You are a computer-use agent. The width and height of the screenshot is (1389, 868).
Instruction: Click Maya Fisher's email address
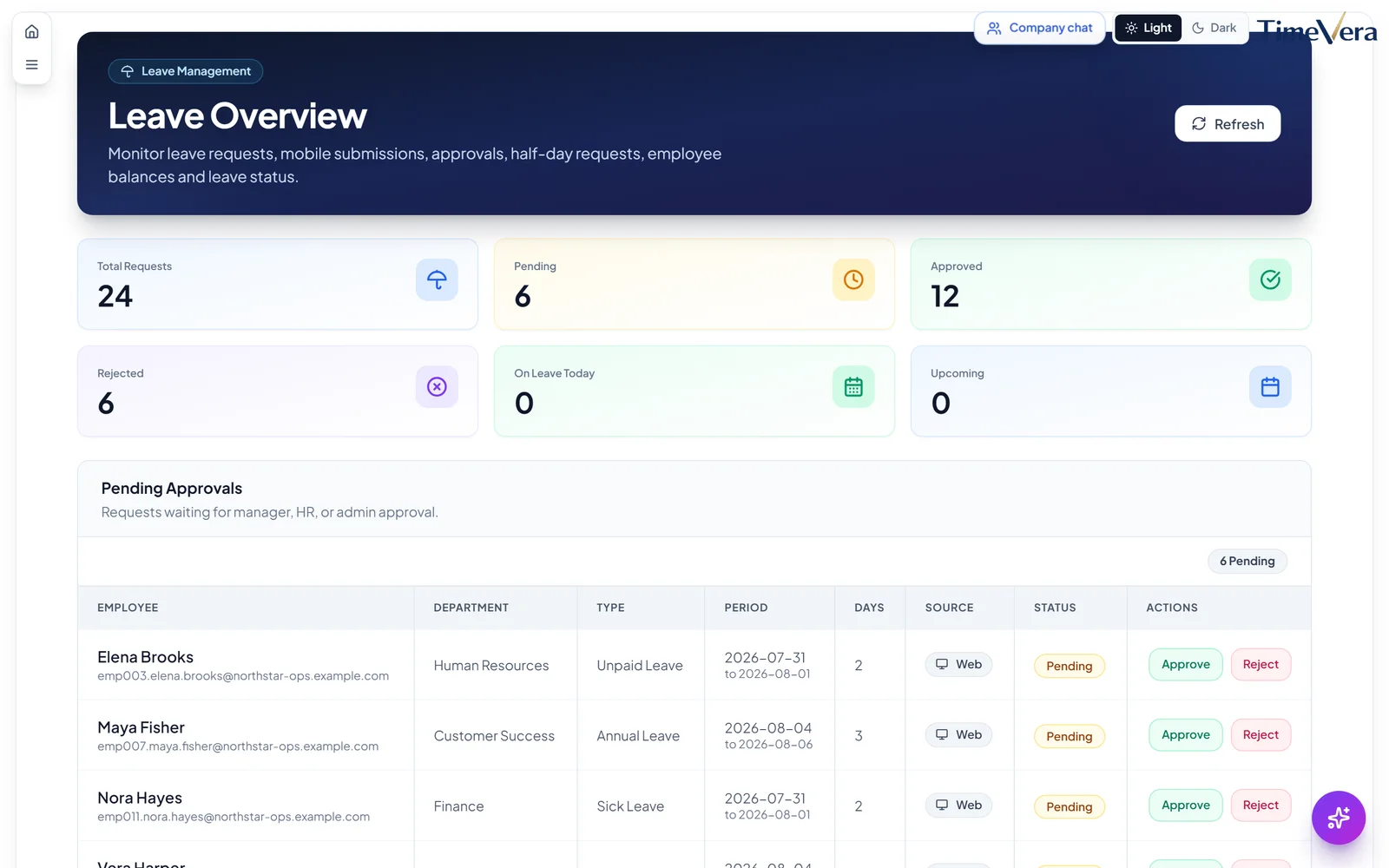coord(238,746)
